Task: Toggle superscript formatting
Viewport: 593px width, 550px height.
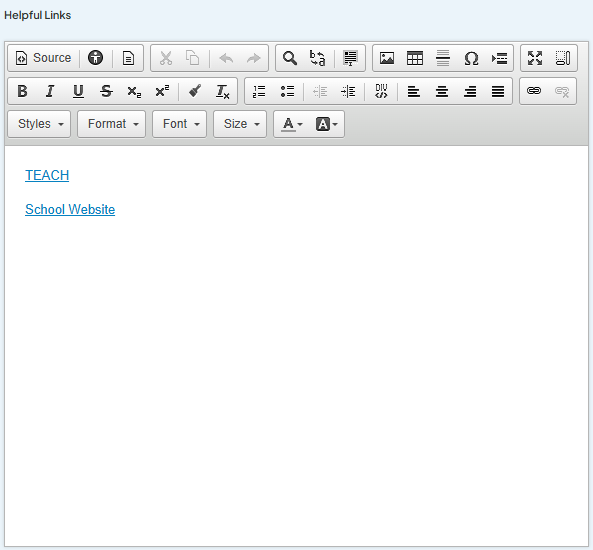Action: pyautogui.click(x=162, y=91)
